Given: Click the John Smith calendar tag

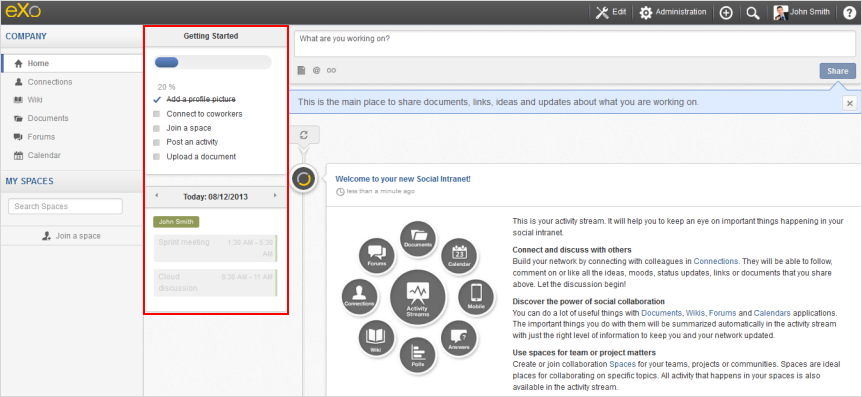Looking at the screenshot, I should [x=176, y=222].
